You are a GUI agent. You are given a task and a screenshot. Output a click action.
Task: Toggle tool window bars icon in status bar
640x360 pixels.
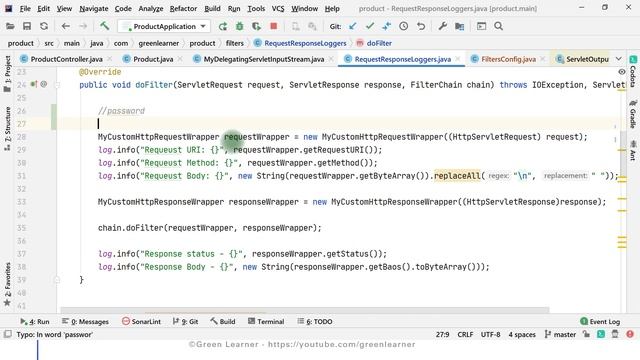pyautogui.click(x=7, y=334)
